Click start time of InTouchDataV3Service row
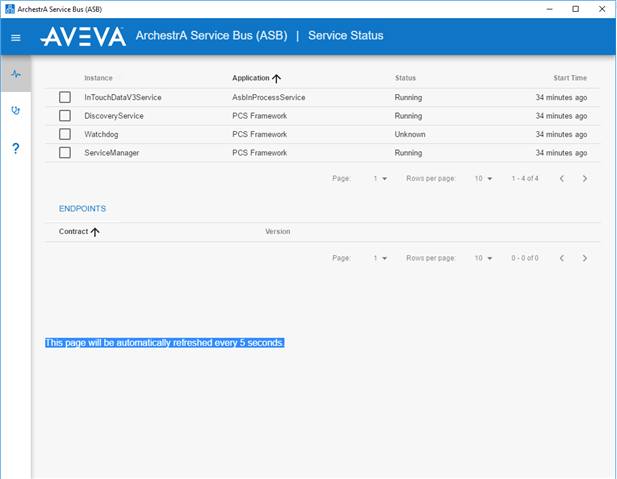Viewport: 617px width, 479px height. tap(561, 97)
